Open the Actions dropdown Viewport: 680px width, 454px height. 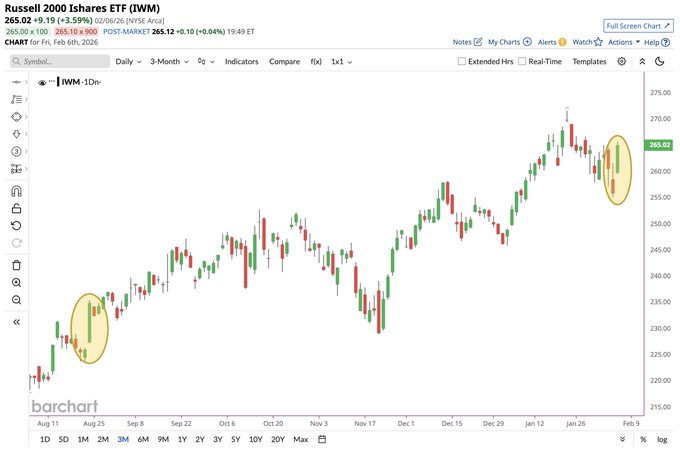point(624,42)
